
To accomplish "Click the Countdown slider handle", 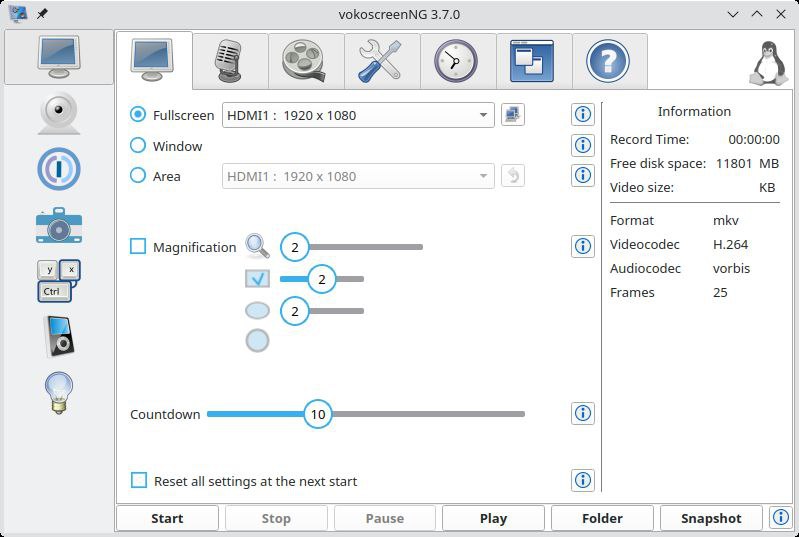I will point(318,414).
